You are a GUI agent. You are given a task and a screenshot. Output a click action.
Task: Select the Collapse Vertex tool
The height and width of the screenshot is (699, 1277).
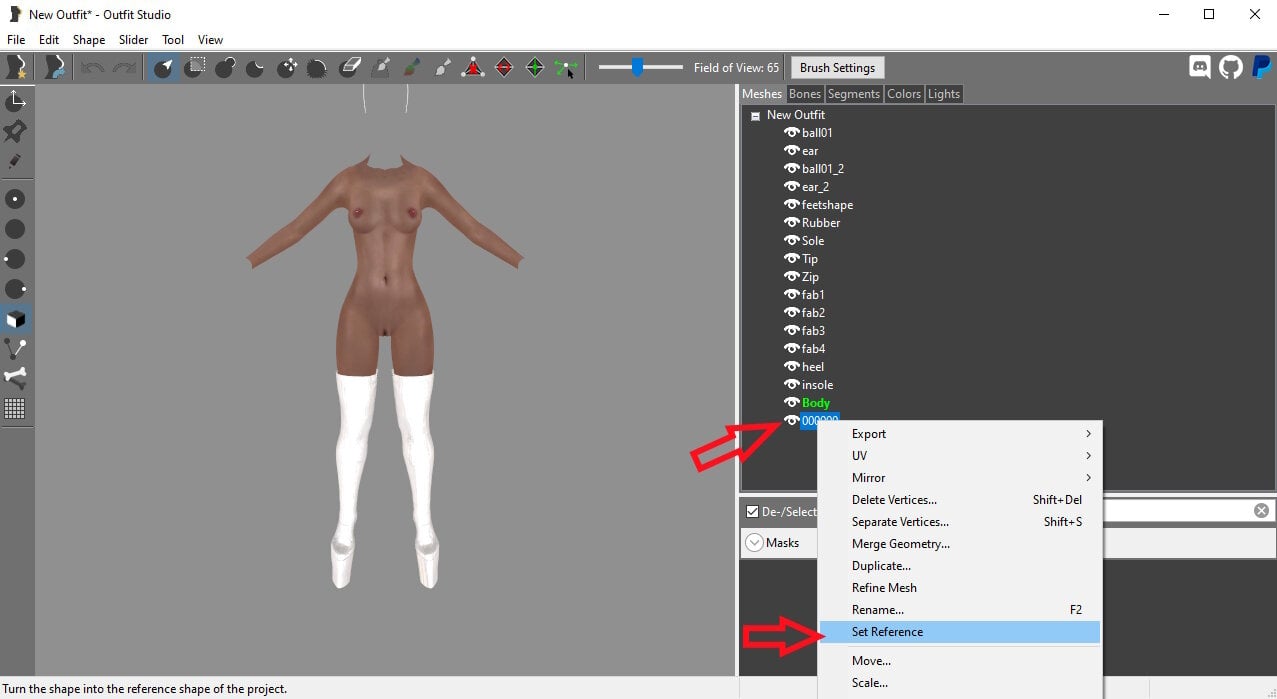pos(473,68)
